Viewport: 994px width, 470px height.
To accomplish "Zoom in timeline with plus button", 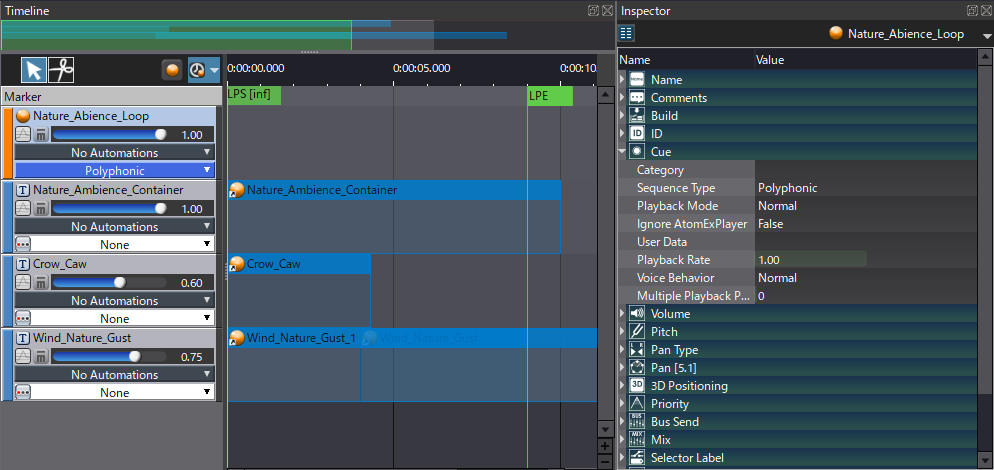I will click(605, 446).
